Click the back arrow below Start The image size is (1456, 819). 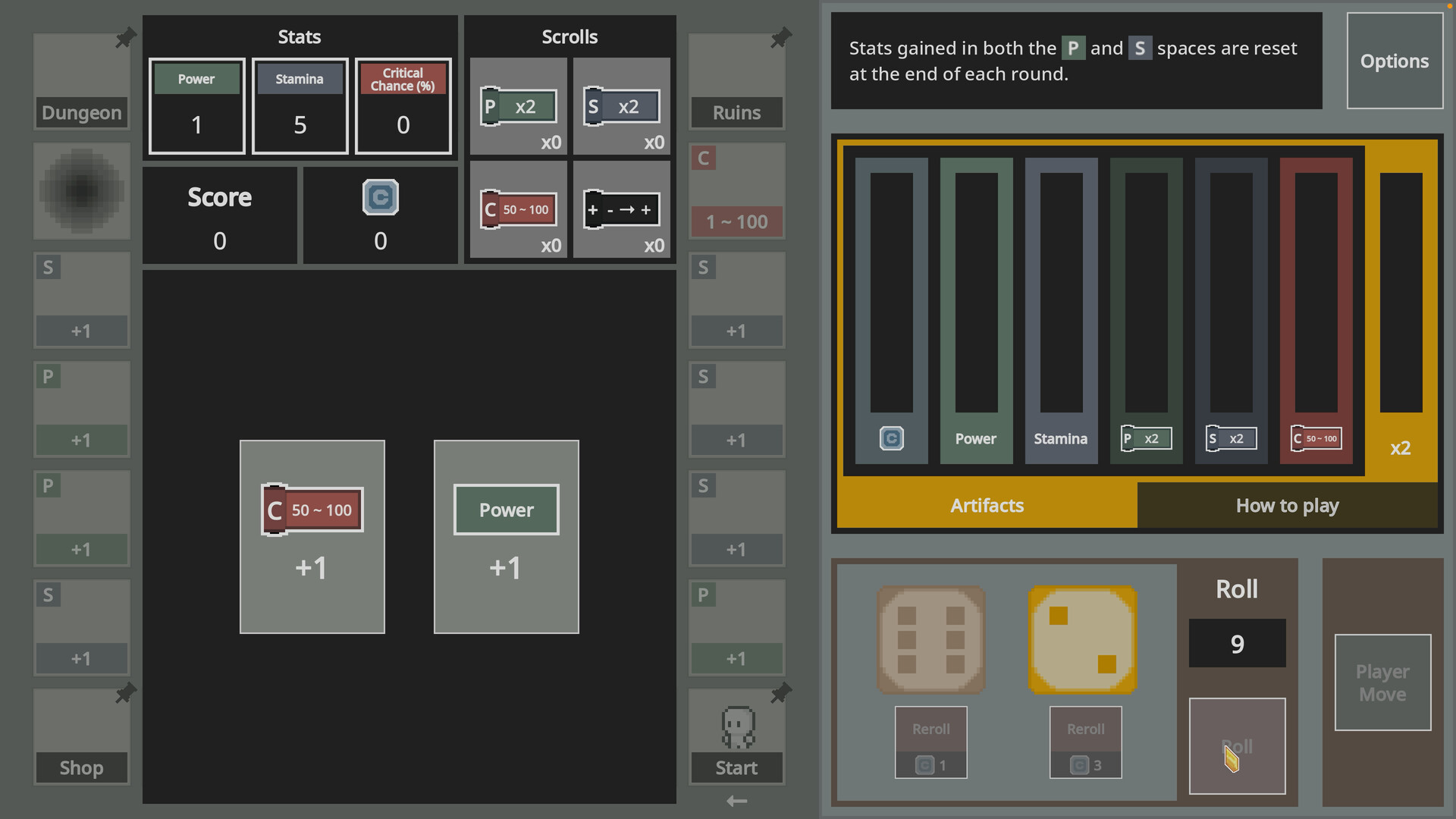736,800
